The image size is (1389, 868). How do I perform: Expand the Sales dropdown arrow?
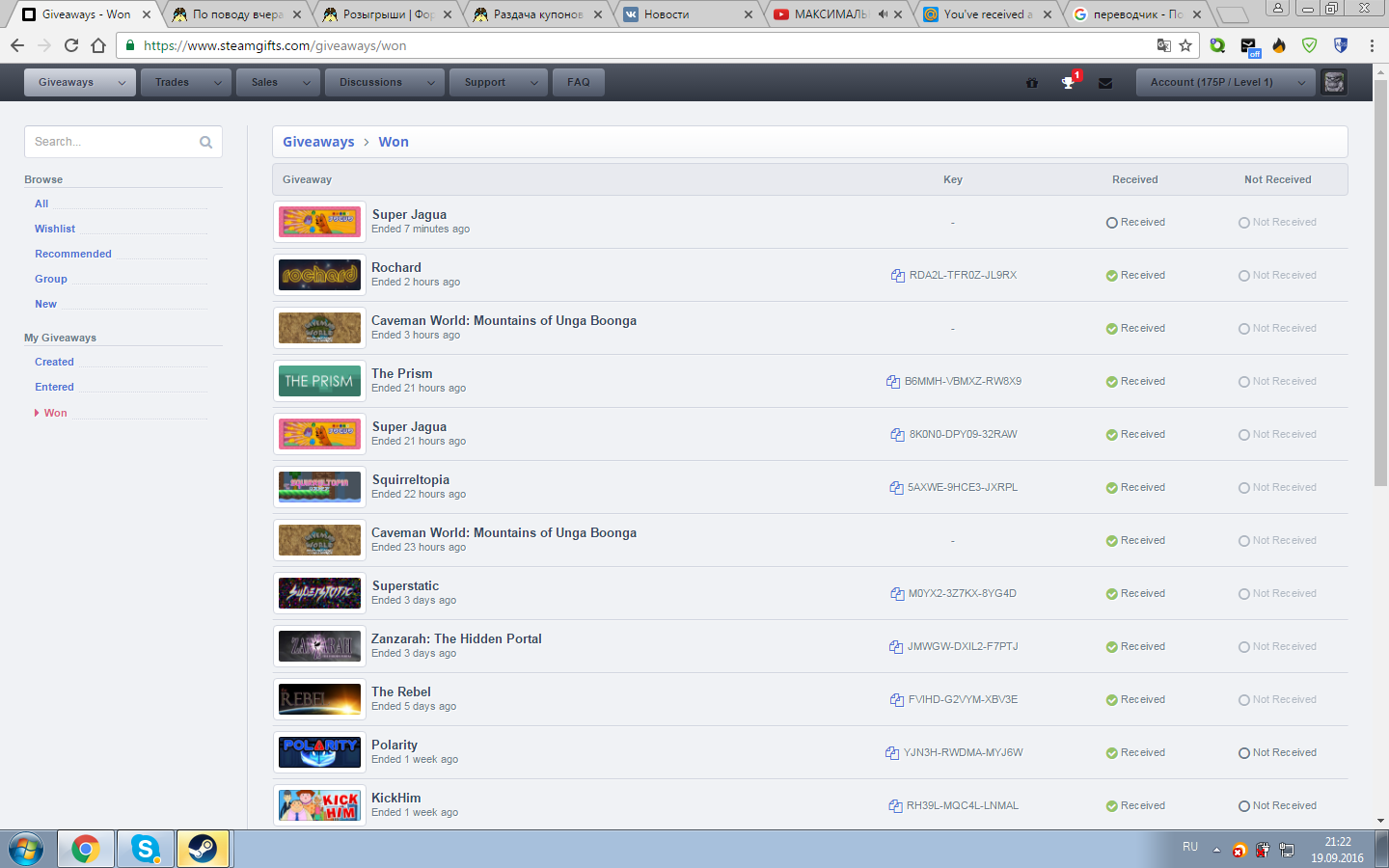click(307, 83)
